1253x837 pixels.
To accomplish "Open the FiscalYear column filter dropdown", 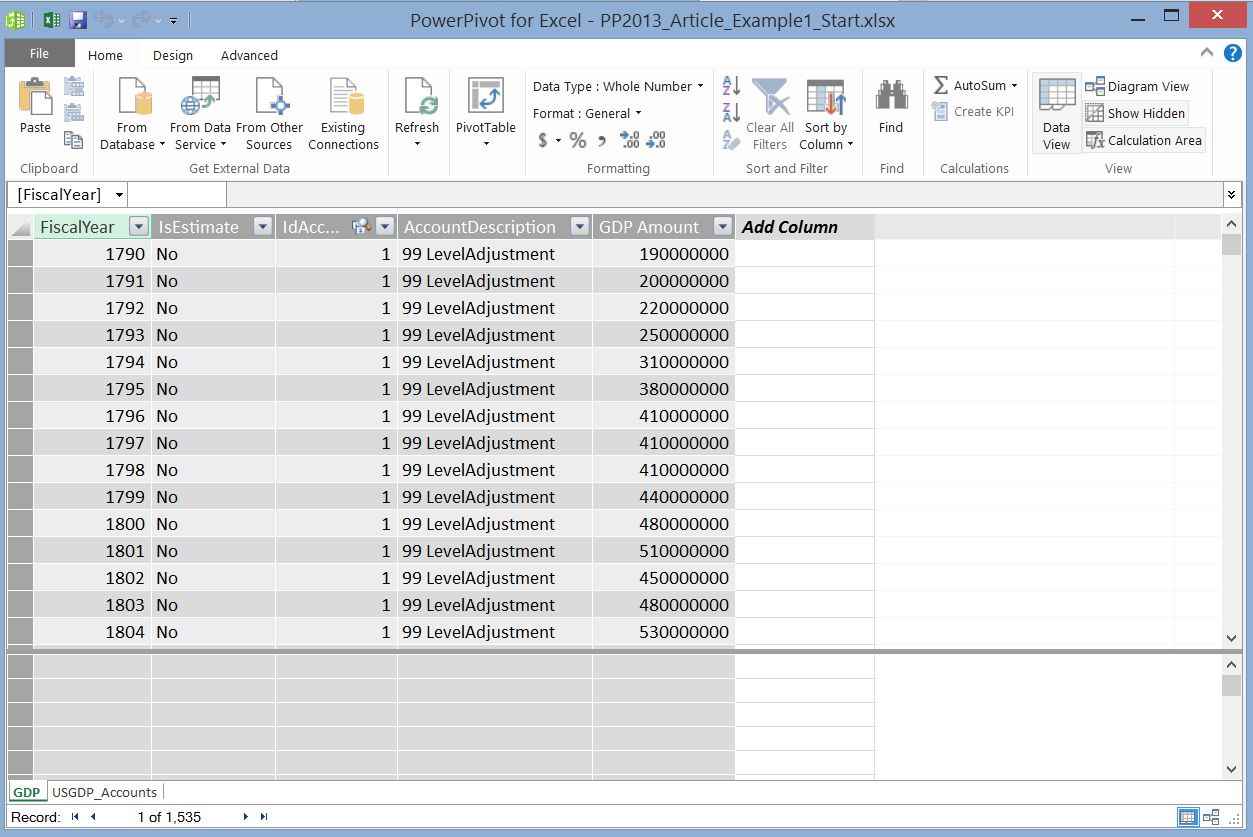I will click(x=138, y=227).
